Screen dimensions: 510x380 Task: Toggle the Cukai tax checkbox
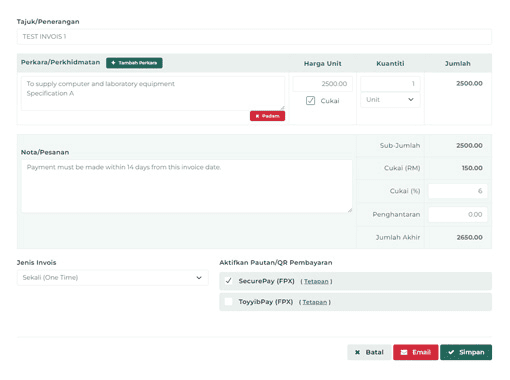click(x=310, y=101)
